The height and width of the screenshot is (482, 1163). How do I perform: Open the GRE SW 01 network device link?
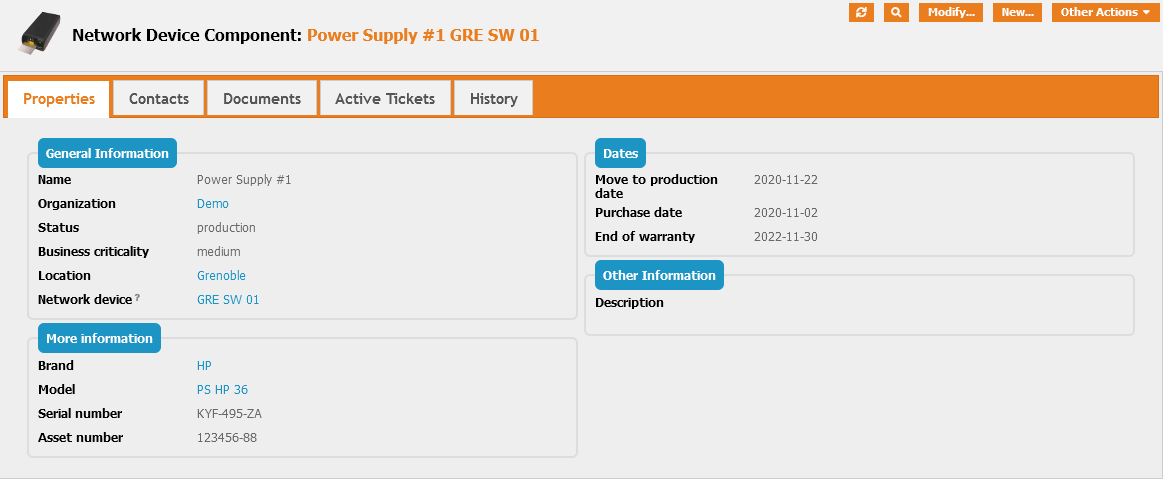click(228, 300)
